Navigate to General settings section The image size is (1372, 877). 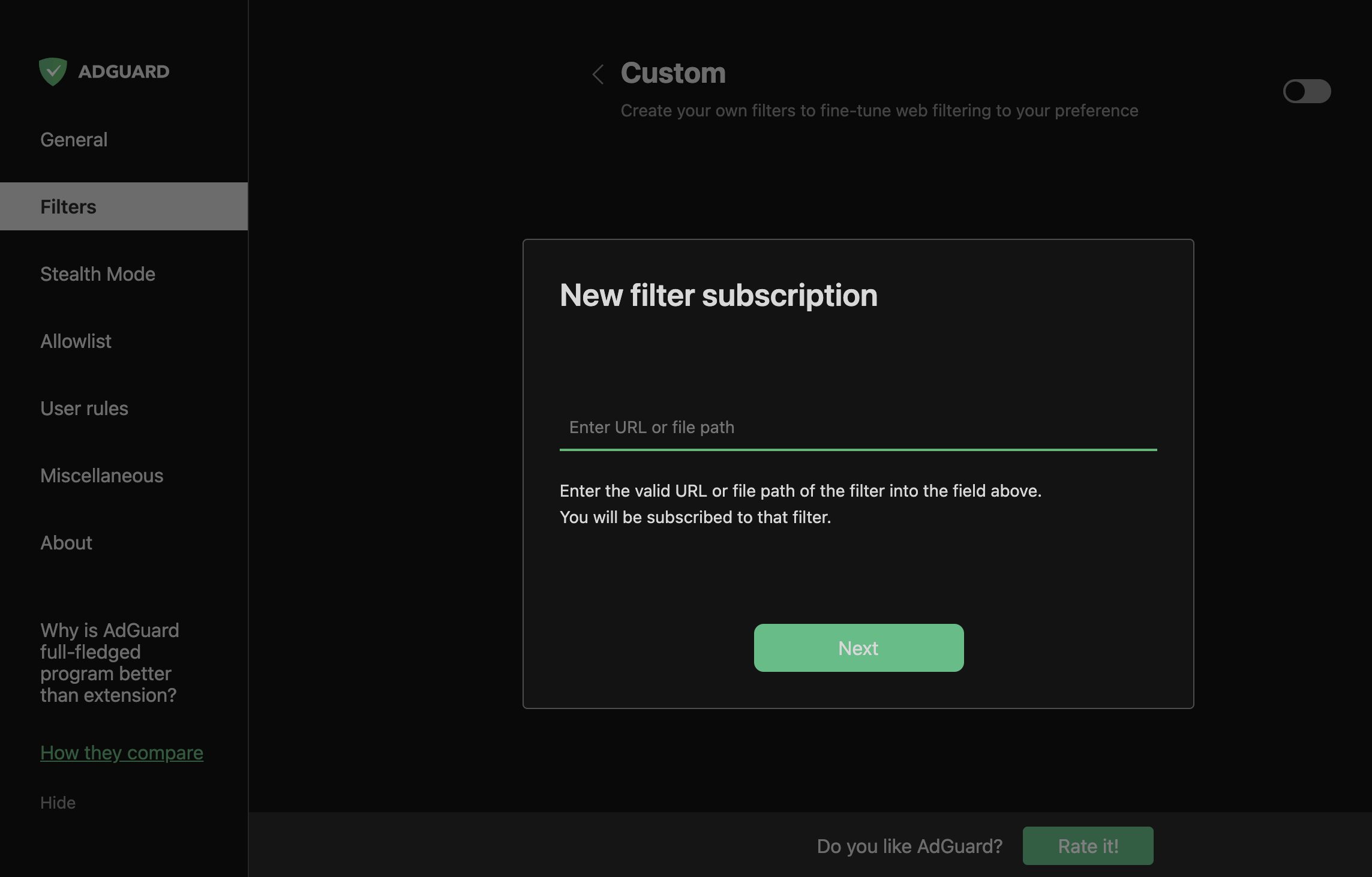point(74,139)
